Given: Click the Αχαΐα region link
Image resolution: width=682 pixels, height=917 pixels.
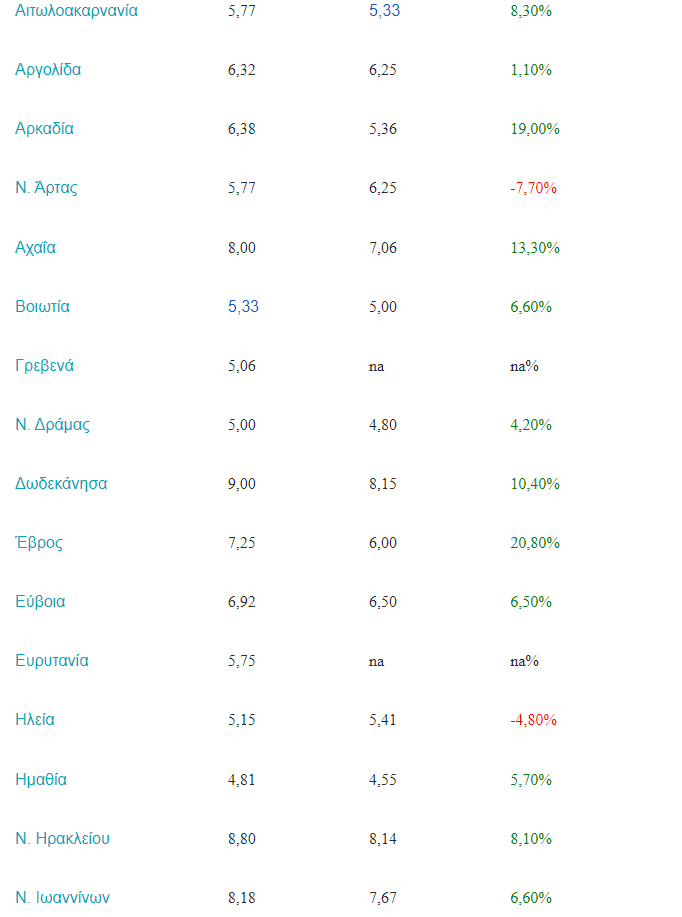Looking at the screenshot, I should [x=35, y=247].
